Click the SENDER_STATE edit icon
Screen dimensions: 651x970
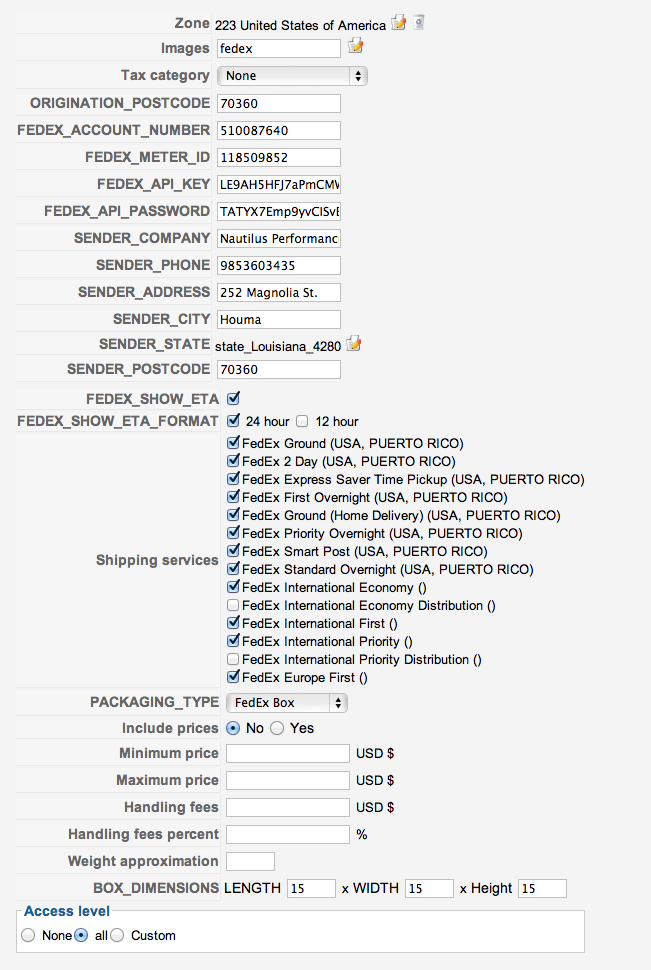(x=354, y=343)
